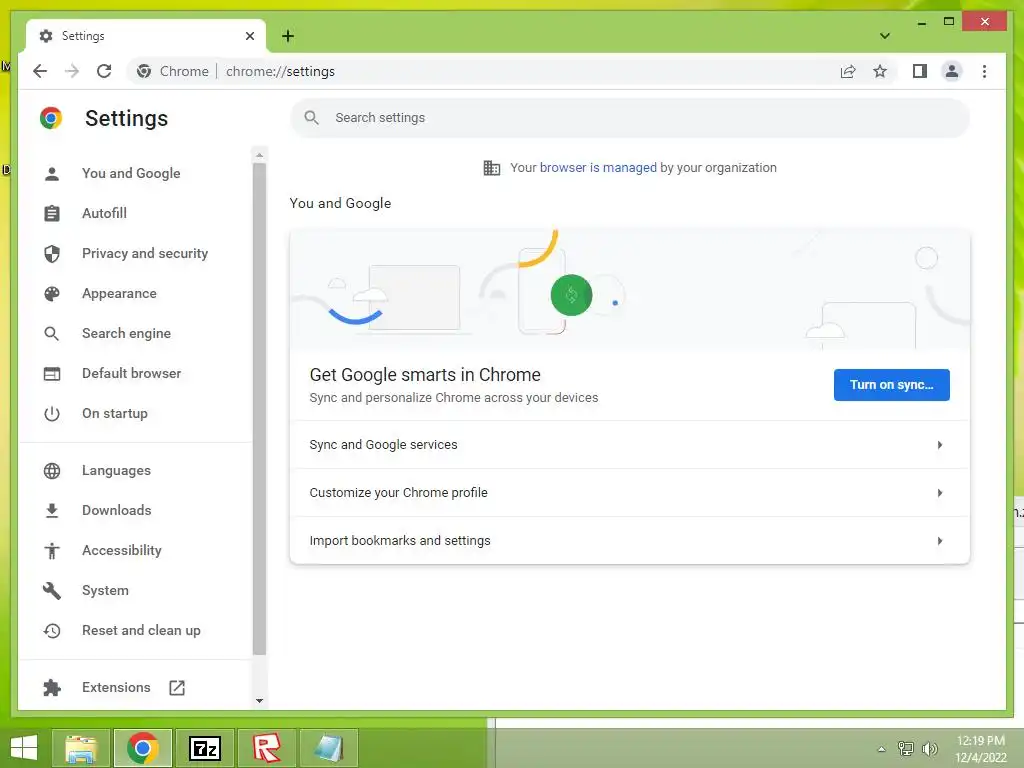Click in the Search settings field
This screenshot has width=1024, height=768.
(x=630, y=118)
